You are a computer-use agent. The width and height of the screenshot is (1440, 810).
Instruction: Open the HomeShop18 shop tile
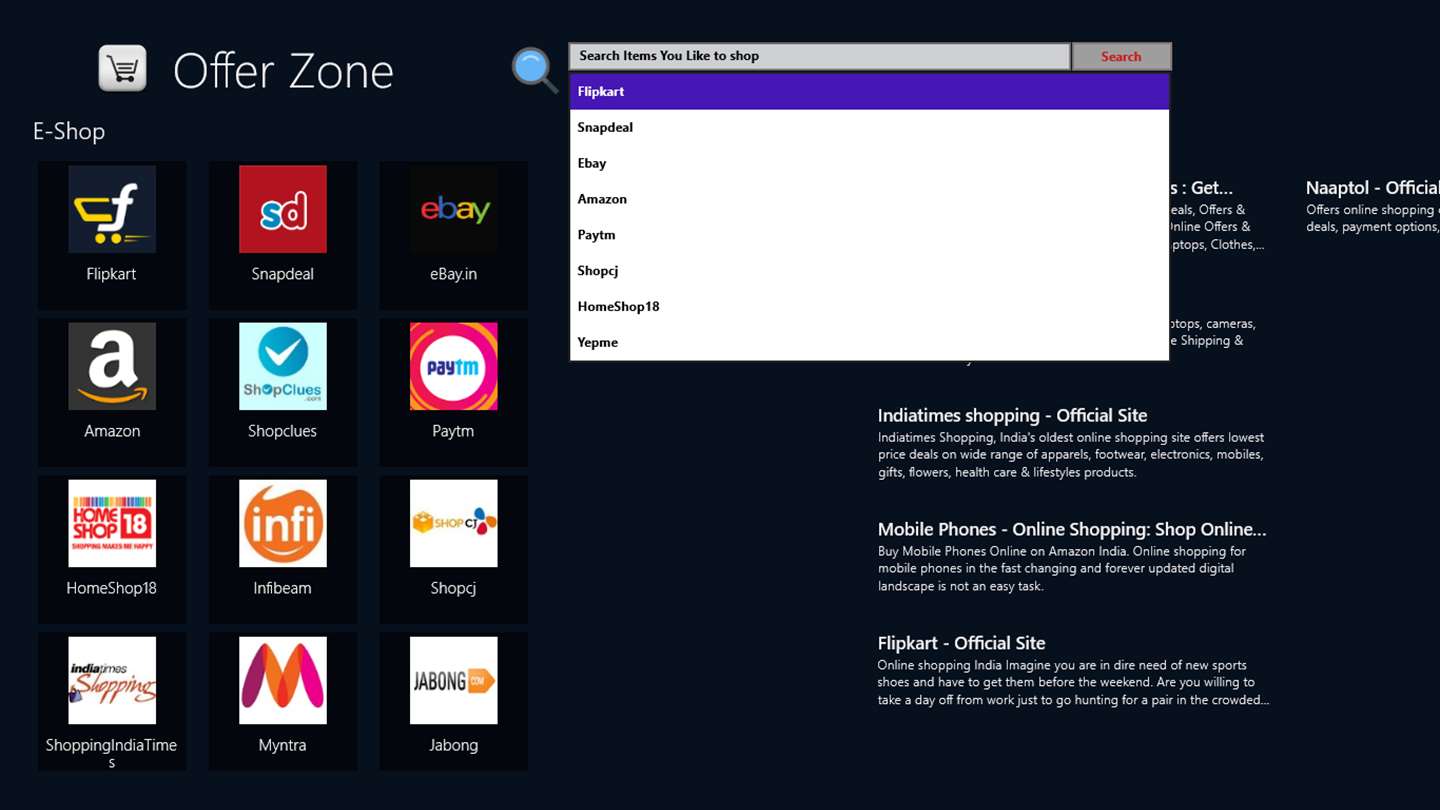[x=112, y=549]
